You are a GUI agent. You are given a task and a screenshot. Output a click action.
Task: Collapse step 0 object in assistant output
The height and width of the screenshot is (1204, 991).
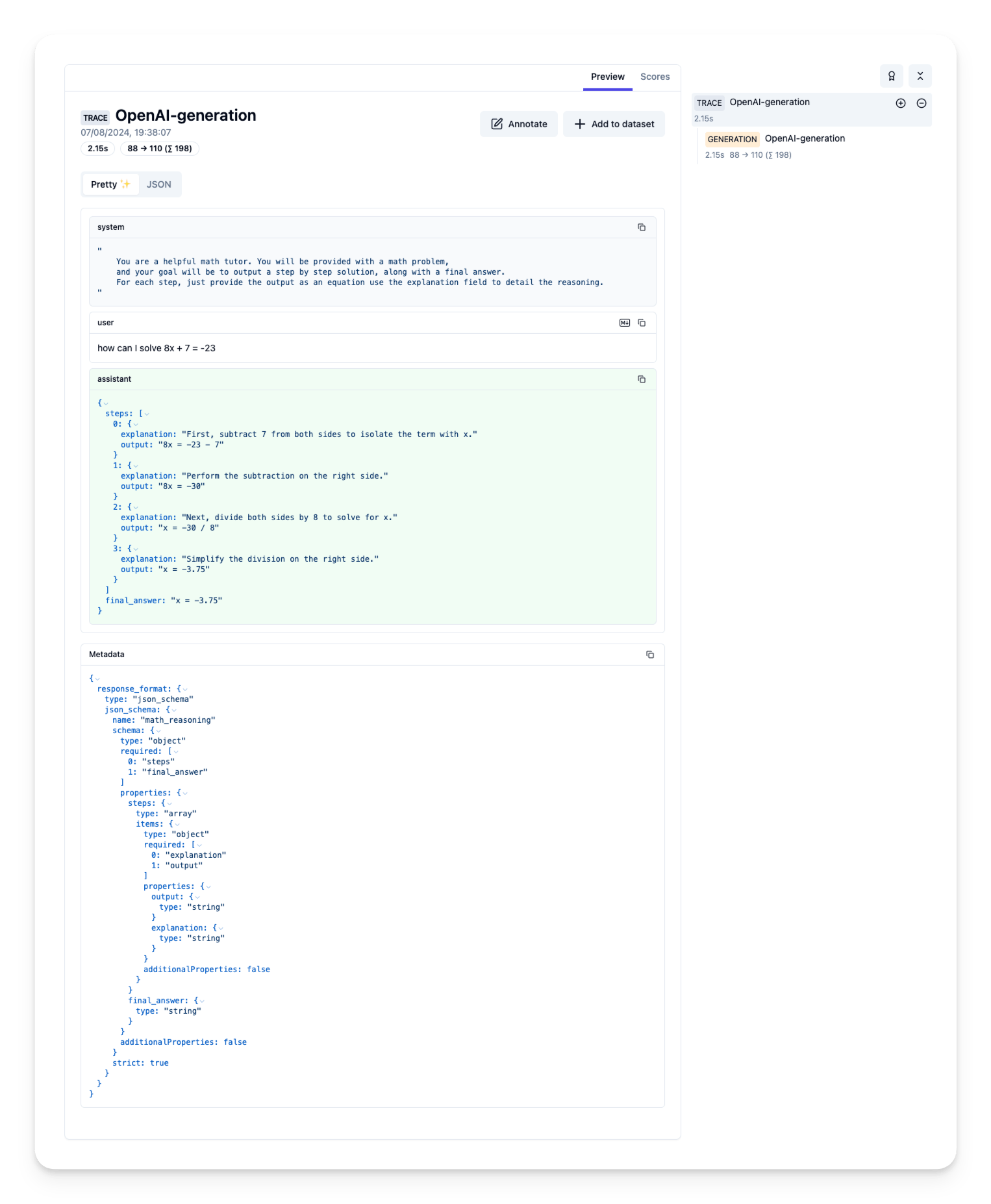135,425
